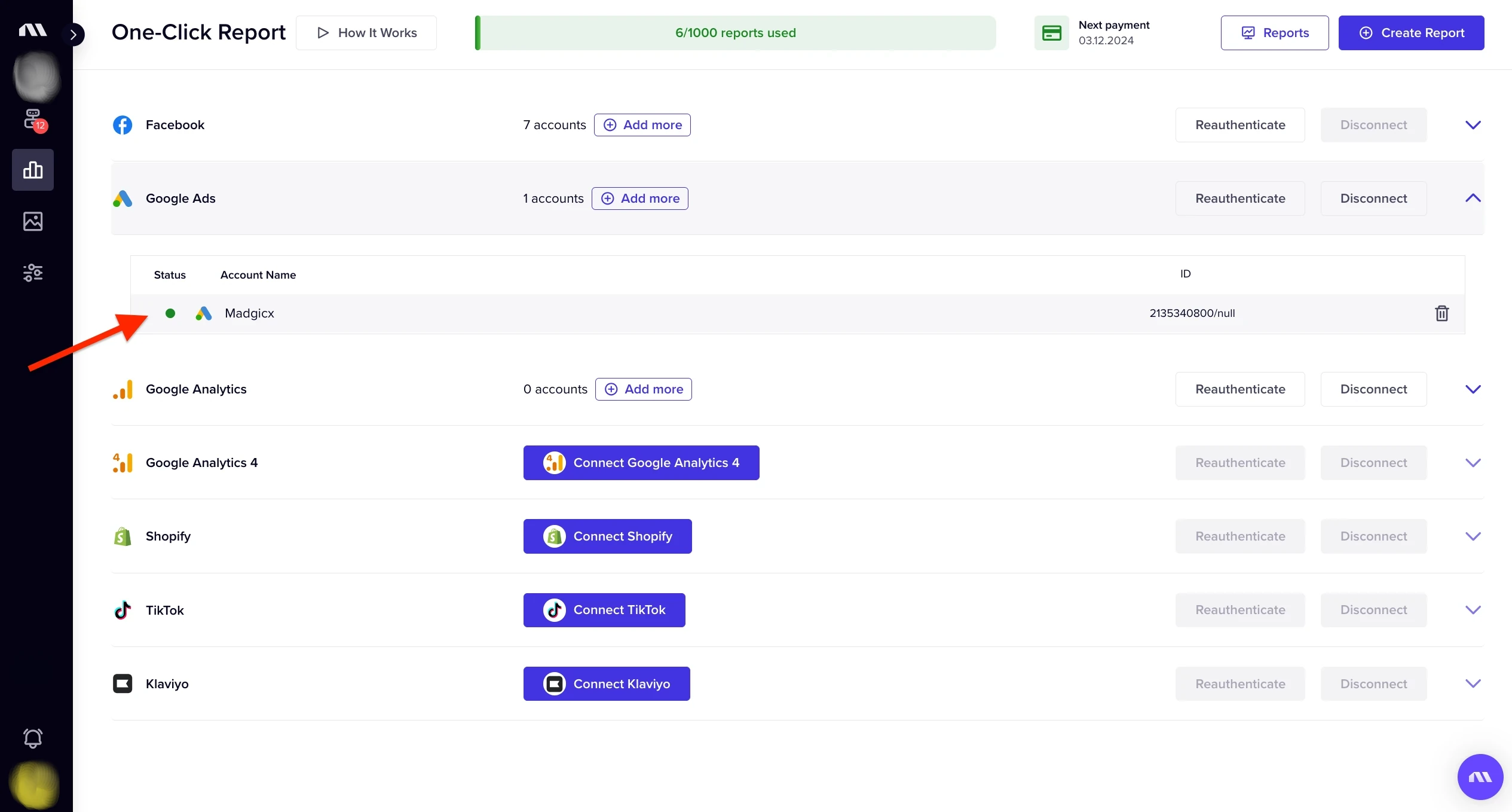Screen dimensions: 1512x812
Task: Click the Google Analytics 4 logo icon
Action: pos(123,463)
